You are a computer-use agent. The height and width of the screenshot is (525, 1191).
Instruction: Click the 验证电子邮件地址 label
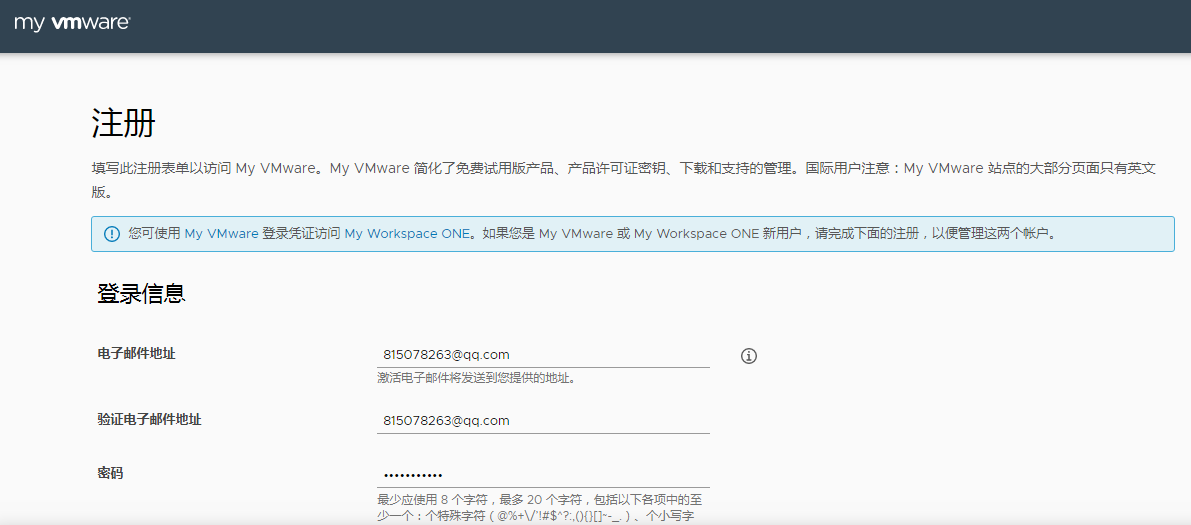point(150,419)
